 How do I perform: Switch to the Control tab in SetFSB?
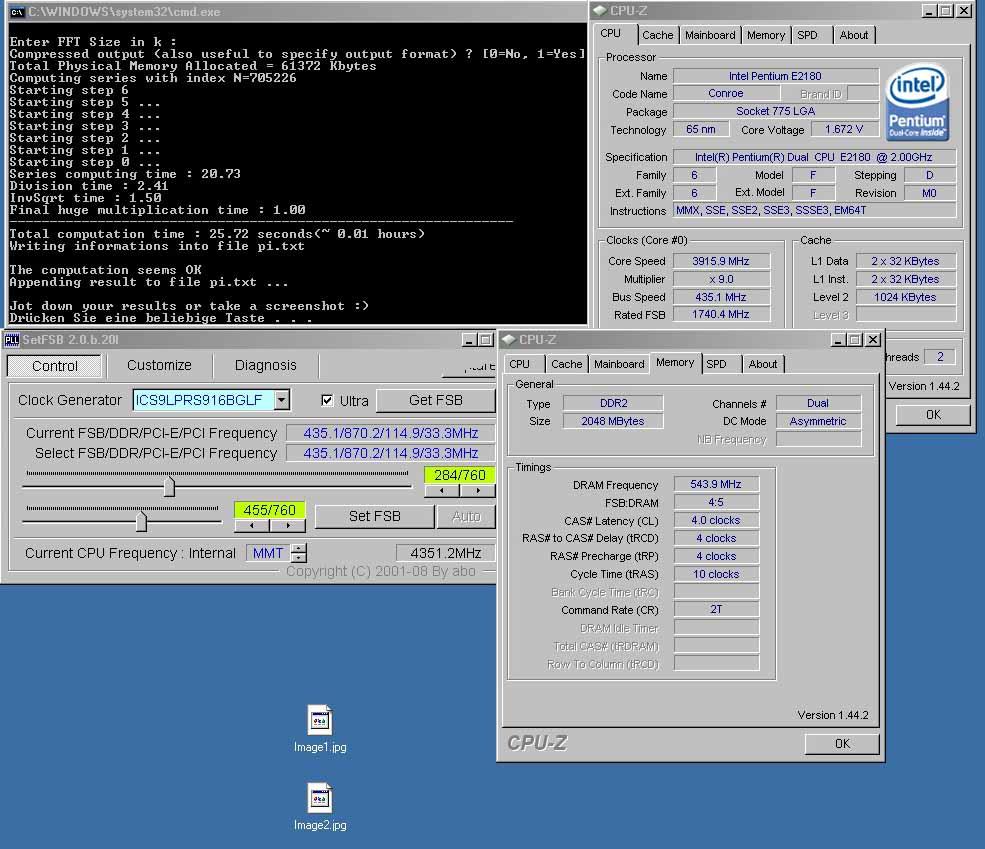(55, 366)
